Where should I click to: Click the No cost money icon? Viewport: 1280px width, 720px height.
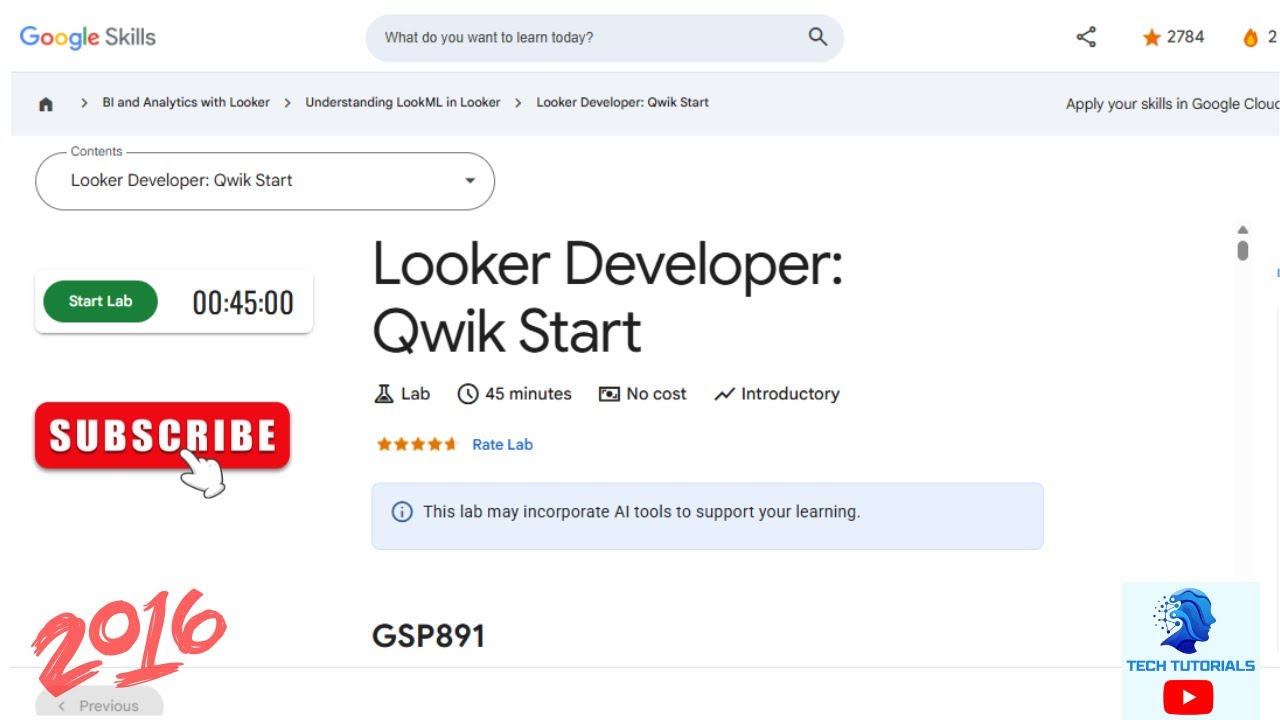609,394
